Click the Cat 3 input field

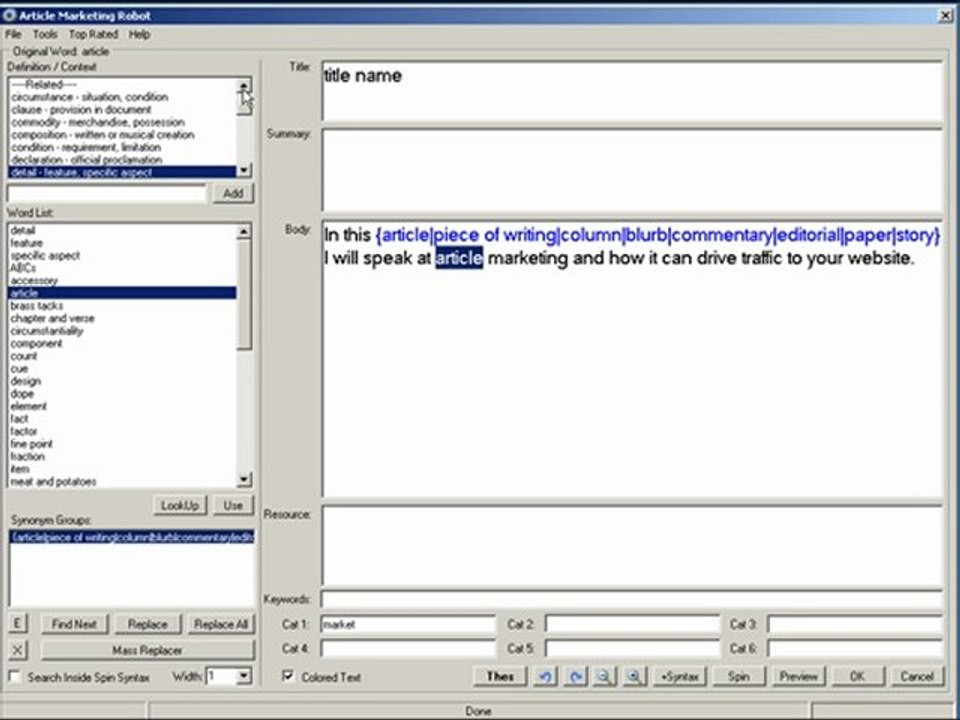click(x=855, y=624)
